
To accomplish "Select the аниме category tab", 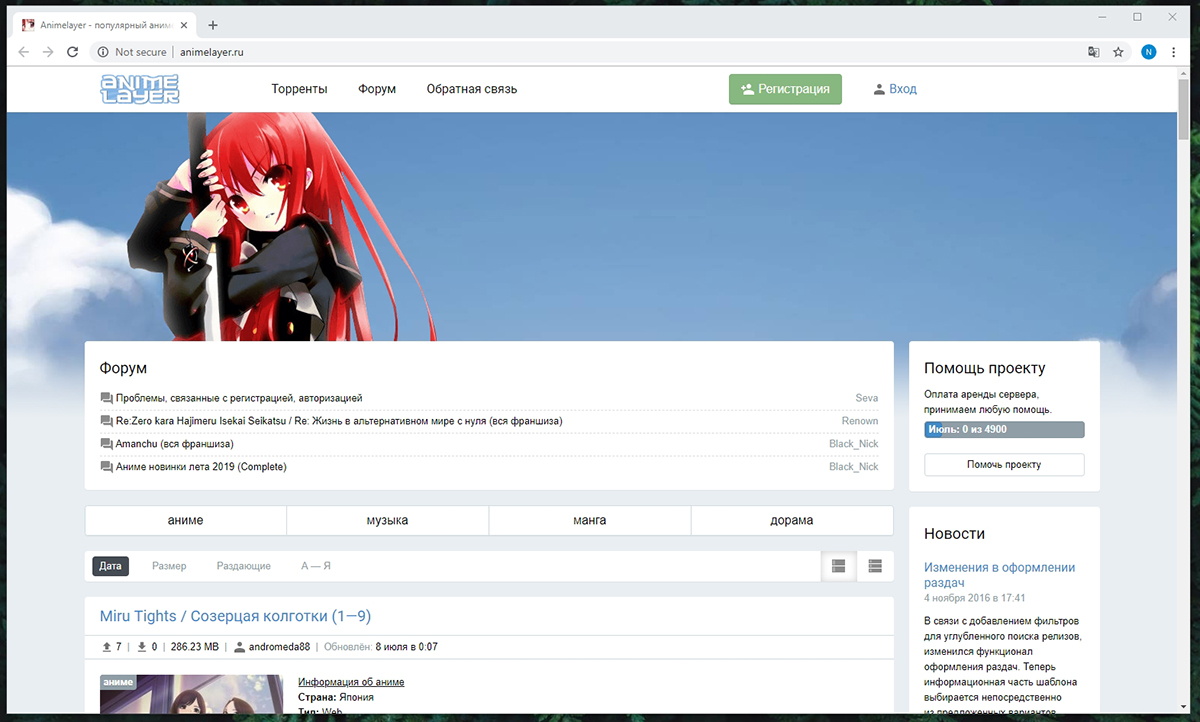I will coord(186,520).
